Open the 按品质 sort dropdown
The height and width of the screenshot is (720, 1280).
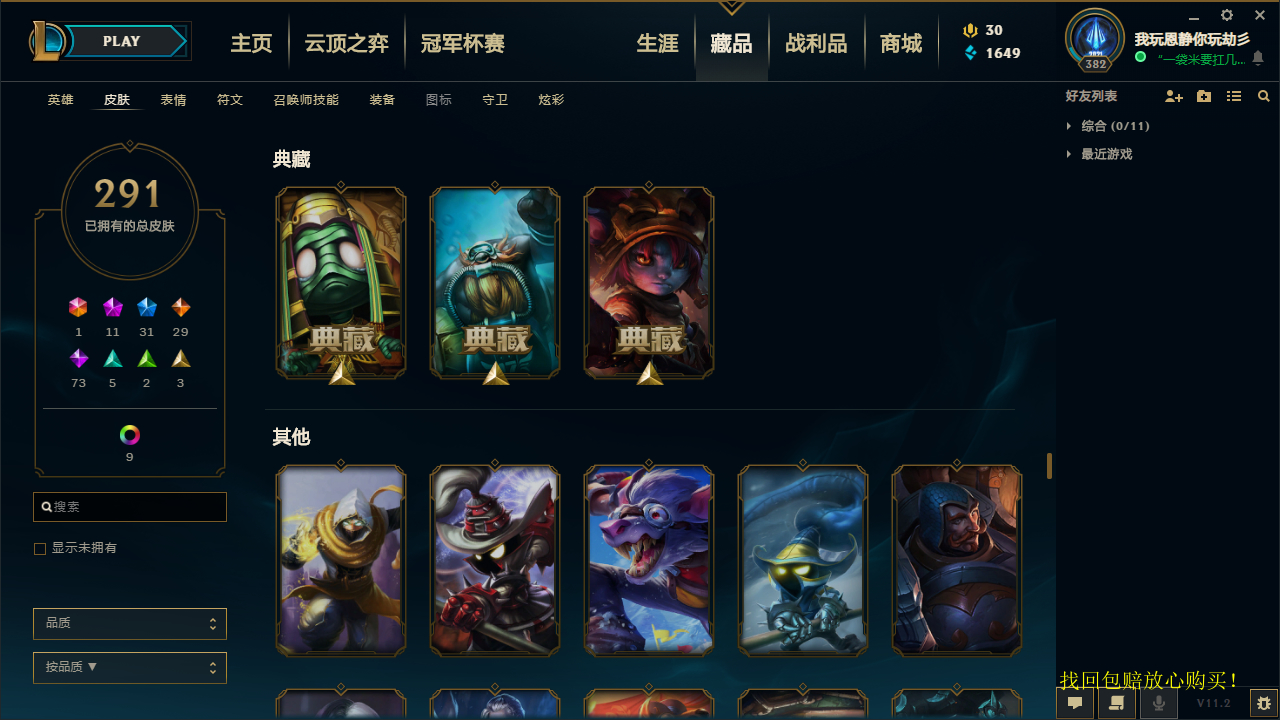point(130,667)
